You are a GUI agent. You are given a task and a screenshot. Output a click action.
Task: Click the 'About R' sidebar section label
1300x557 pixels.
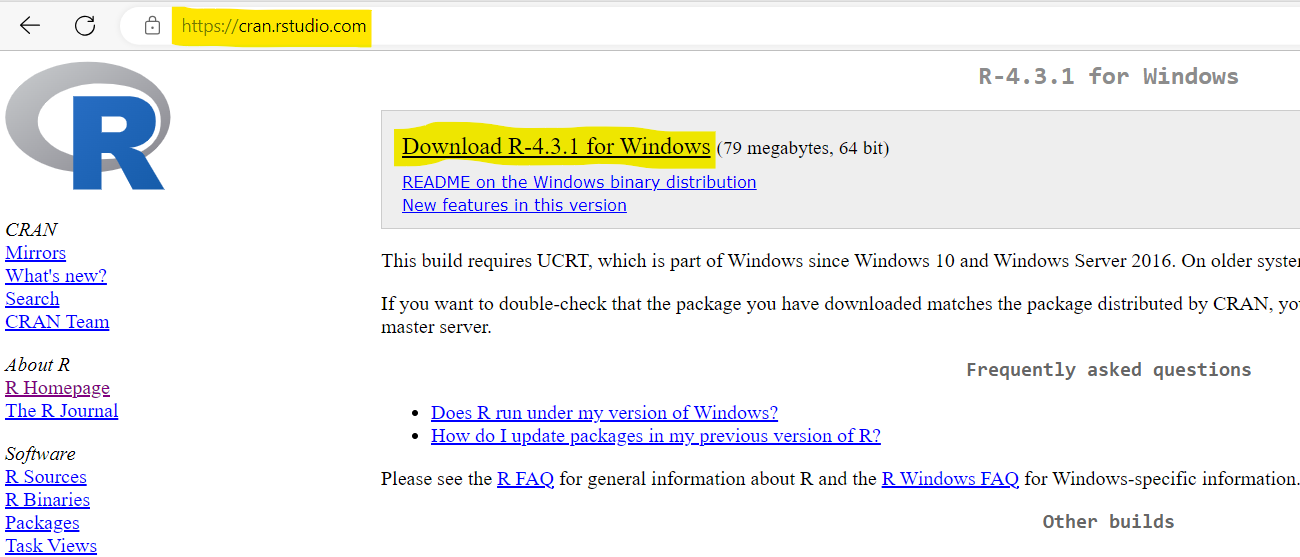37,365
